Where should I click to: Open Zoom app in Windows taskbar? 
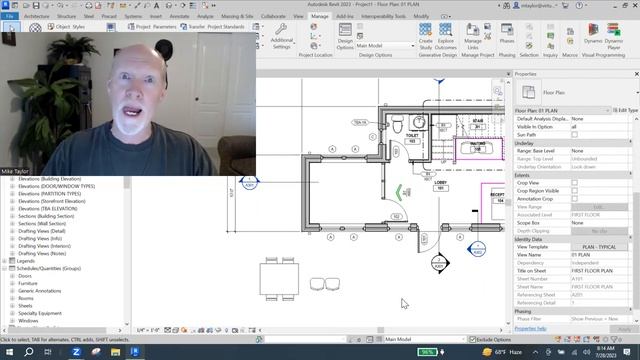[76, 352]
